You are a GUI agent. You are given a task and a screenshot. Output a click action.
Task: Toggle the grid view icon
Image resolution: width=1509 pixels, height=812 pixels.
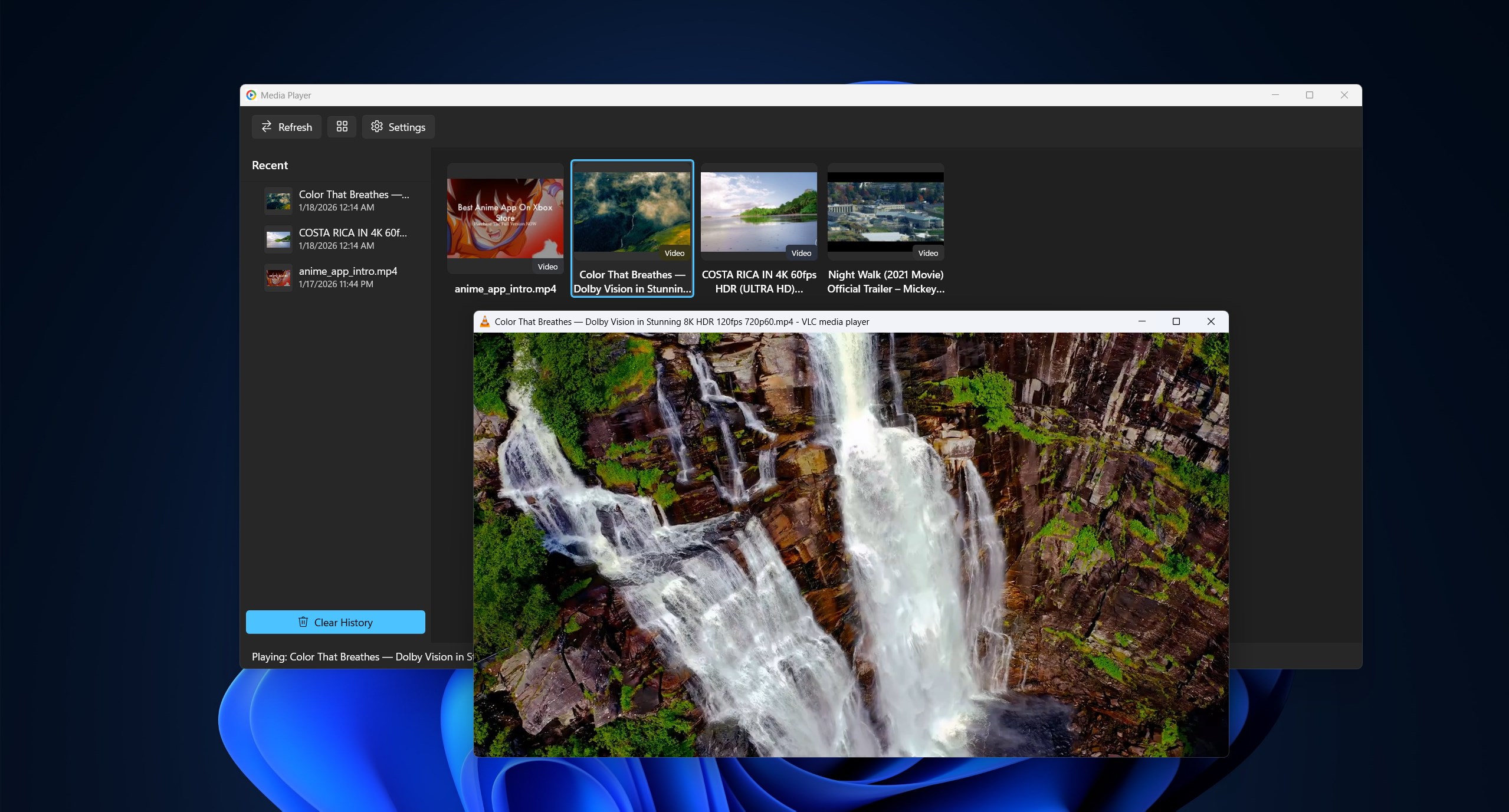pyautogui.click(x=342, y=127)
